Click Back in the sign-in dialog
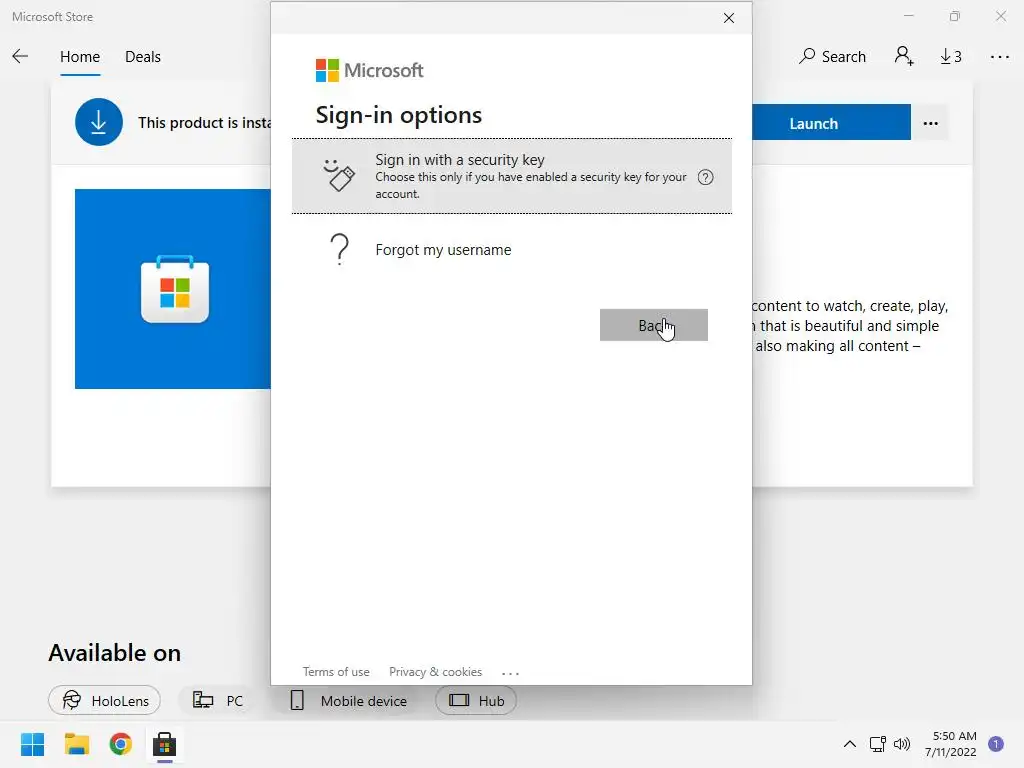This screenshot has height=768, width=1024. (653, 325)
